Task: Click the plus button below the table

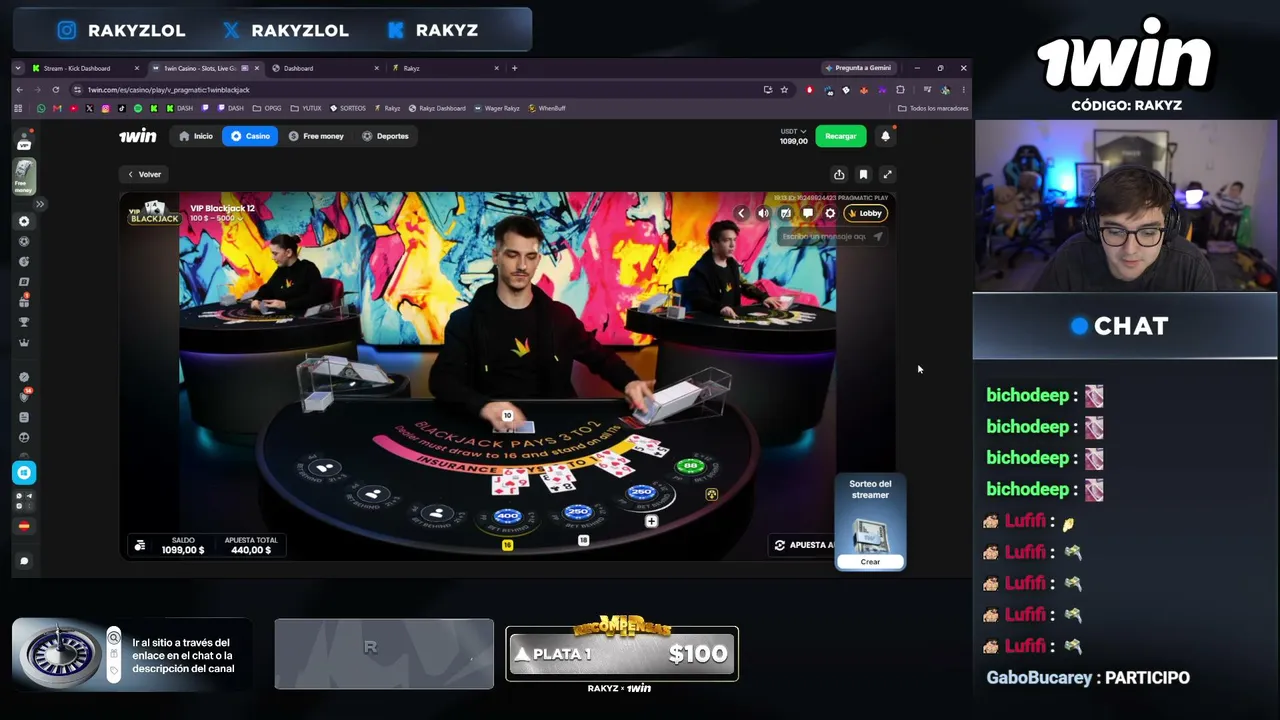Action: coord(651,521)
